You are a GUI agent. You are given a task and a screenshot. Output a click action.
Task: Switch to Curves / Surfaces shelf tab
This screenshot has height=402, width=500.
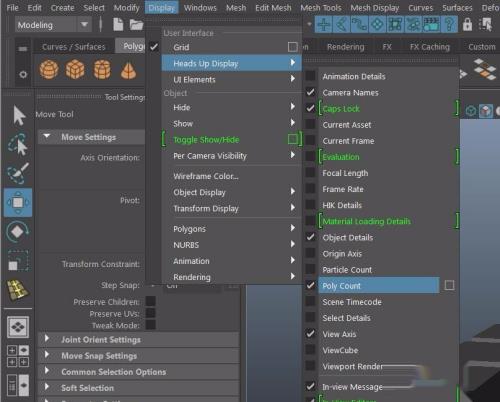click(x=74, y=47)
